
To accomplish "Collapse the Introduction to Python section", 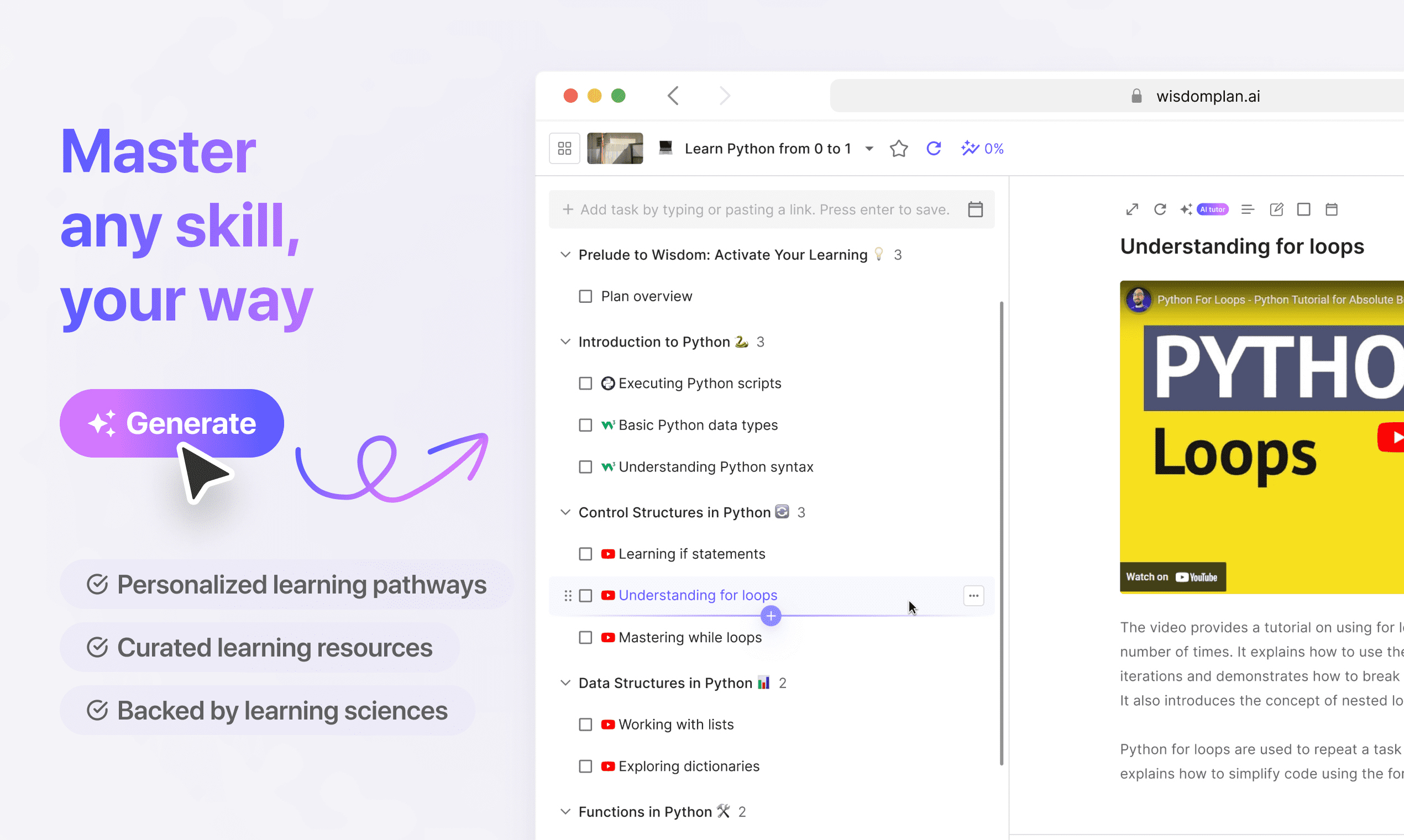I will [x=565, y=342].
